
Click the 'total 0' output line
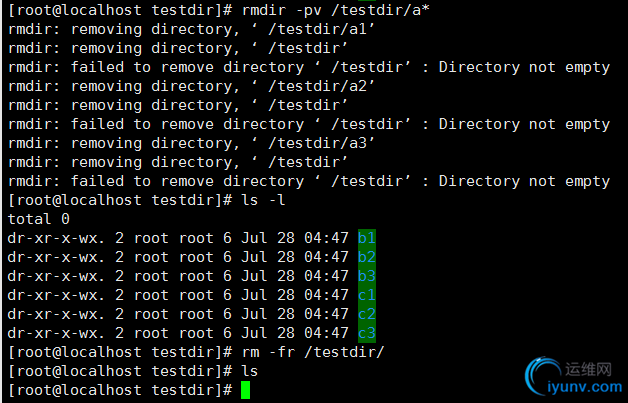(x=40, y=219)
